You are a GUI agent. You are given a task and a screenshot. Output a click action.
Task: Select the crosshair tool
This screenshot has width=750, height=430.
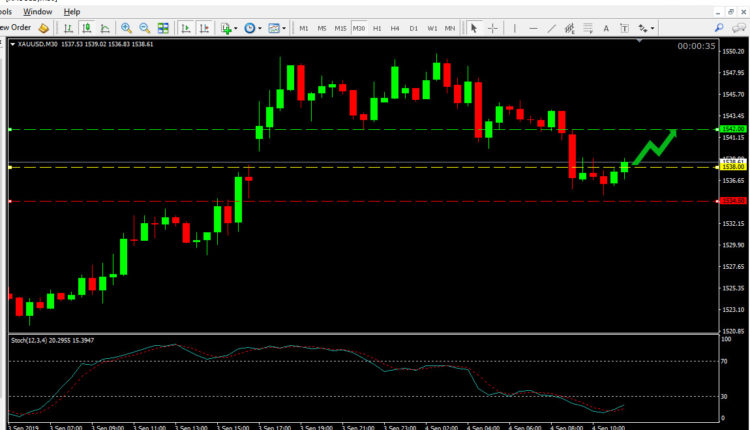(492, 28)
